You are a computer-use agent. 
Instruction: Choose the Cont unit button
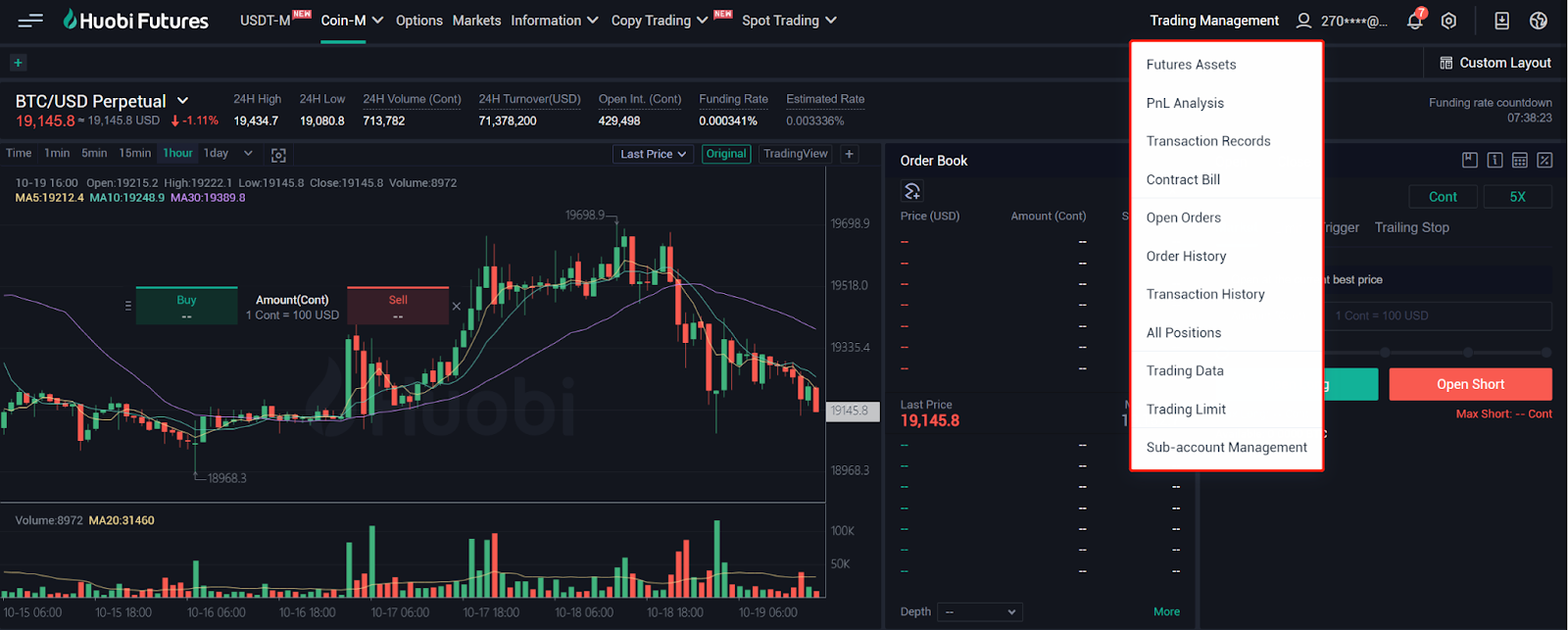point(1443,197)
